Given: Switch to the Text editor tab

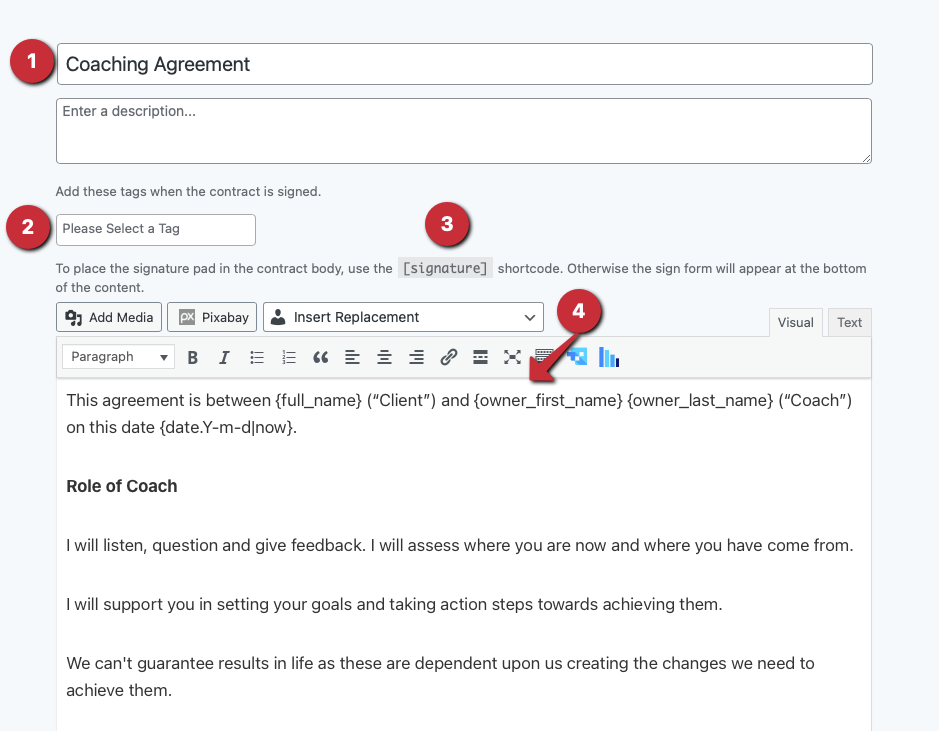Looking at the screenshot, I should [849, 322].
